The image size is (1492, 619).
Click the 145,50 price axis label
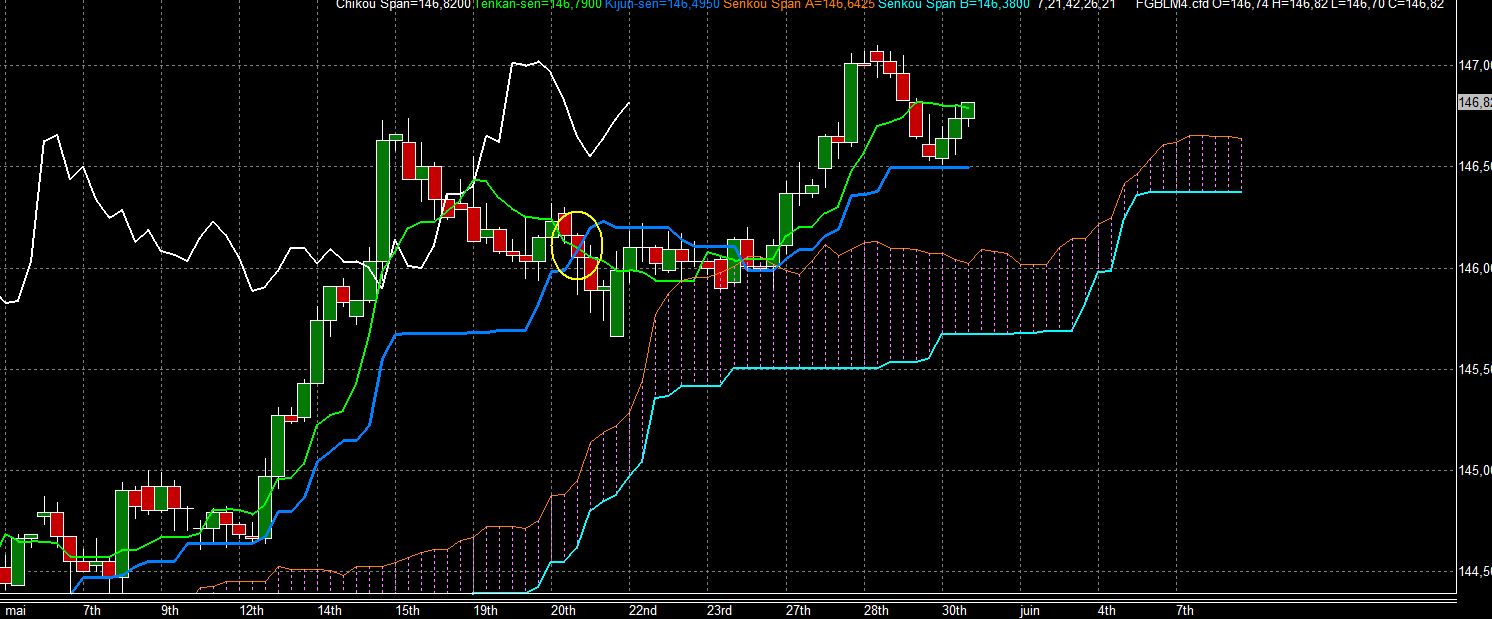(x=1475, y=370)
